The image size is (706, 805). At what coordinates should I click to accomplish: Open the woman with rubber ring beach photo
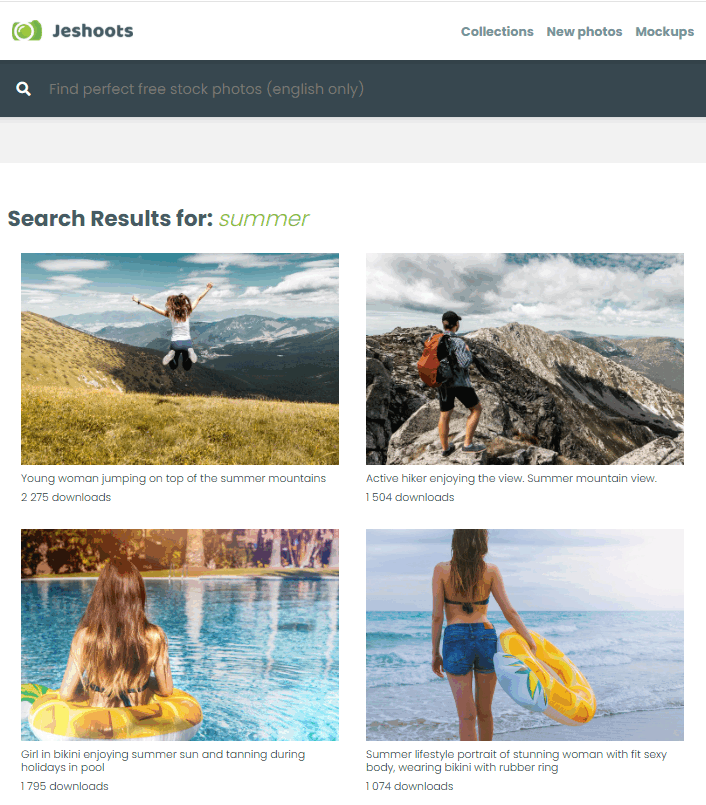click(525, 635)
